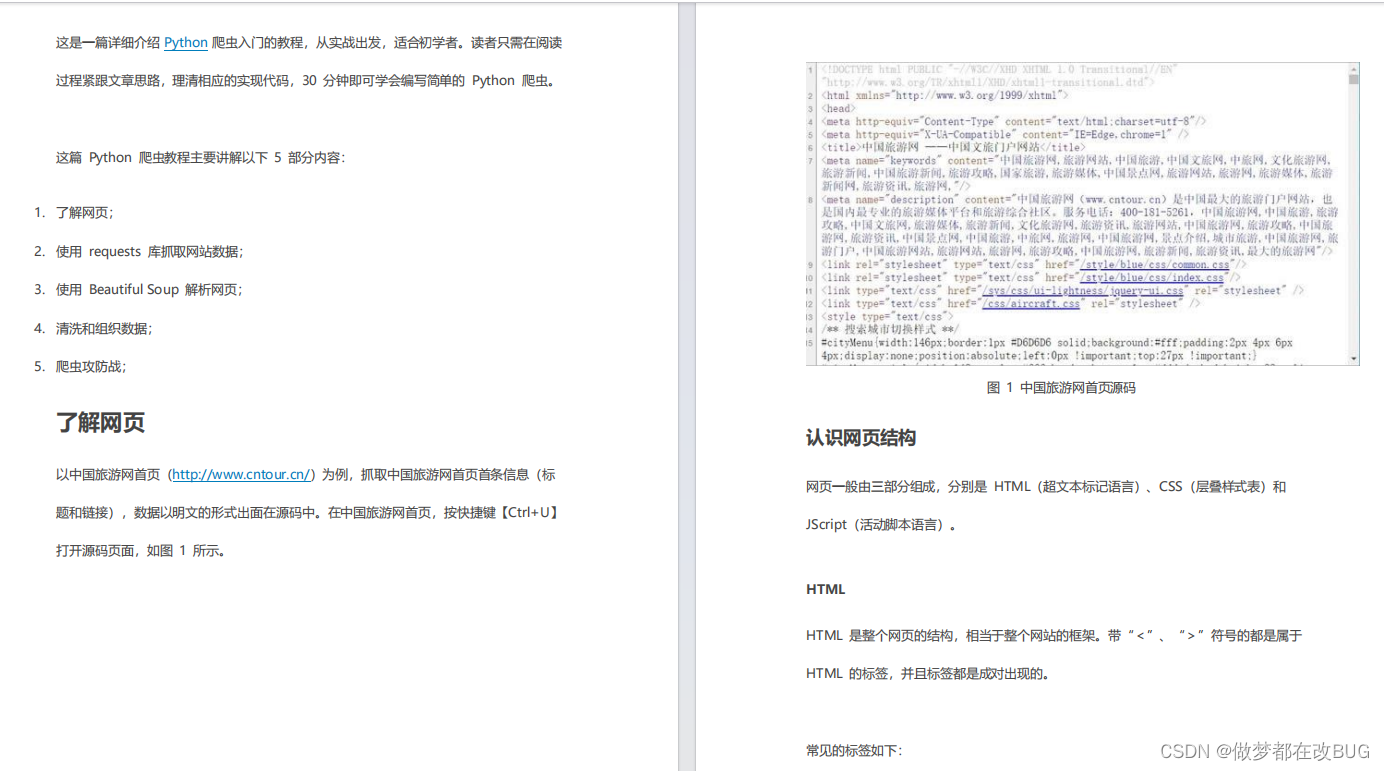Select the 了解网页 heading

100,422
